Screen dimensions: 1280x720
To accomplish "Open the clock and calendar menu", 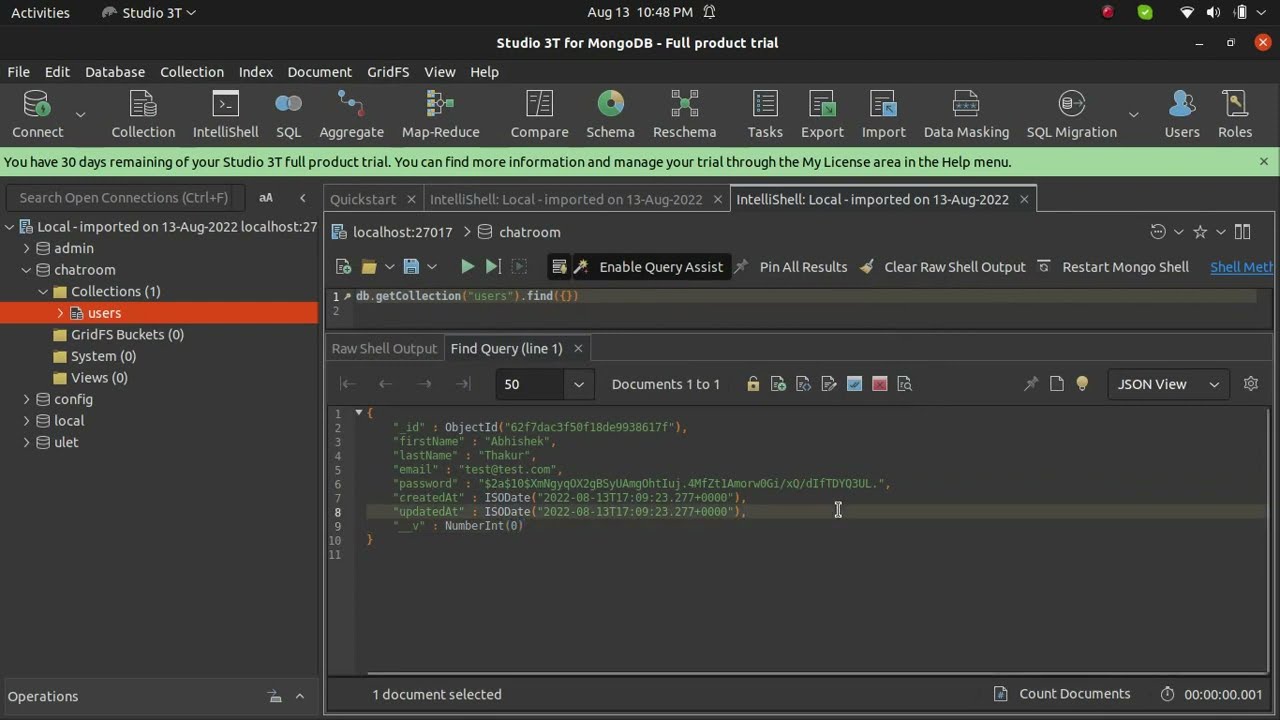I will [x=640, y=13].
